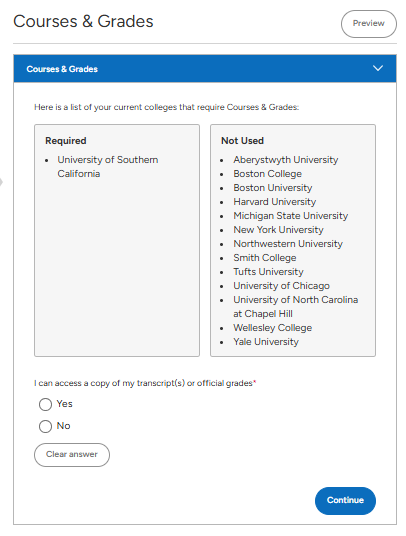Click Michigan State University list entry
This screenshot has height=536, width=406.
click(291, 216)
